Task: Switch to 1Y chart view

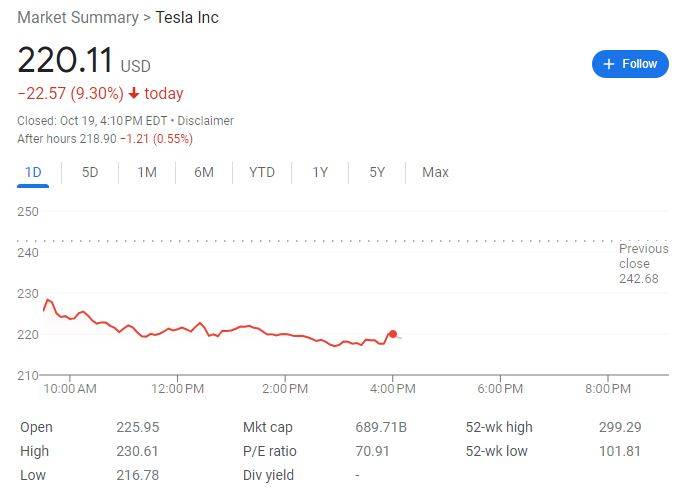Action: coord(320,172)
